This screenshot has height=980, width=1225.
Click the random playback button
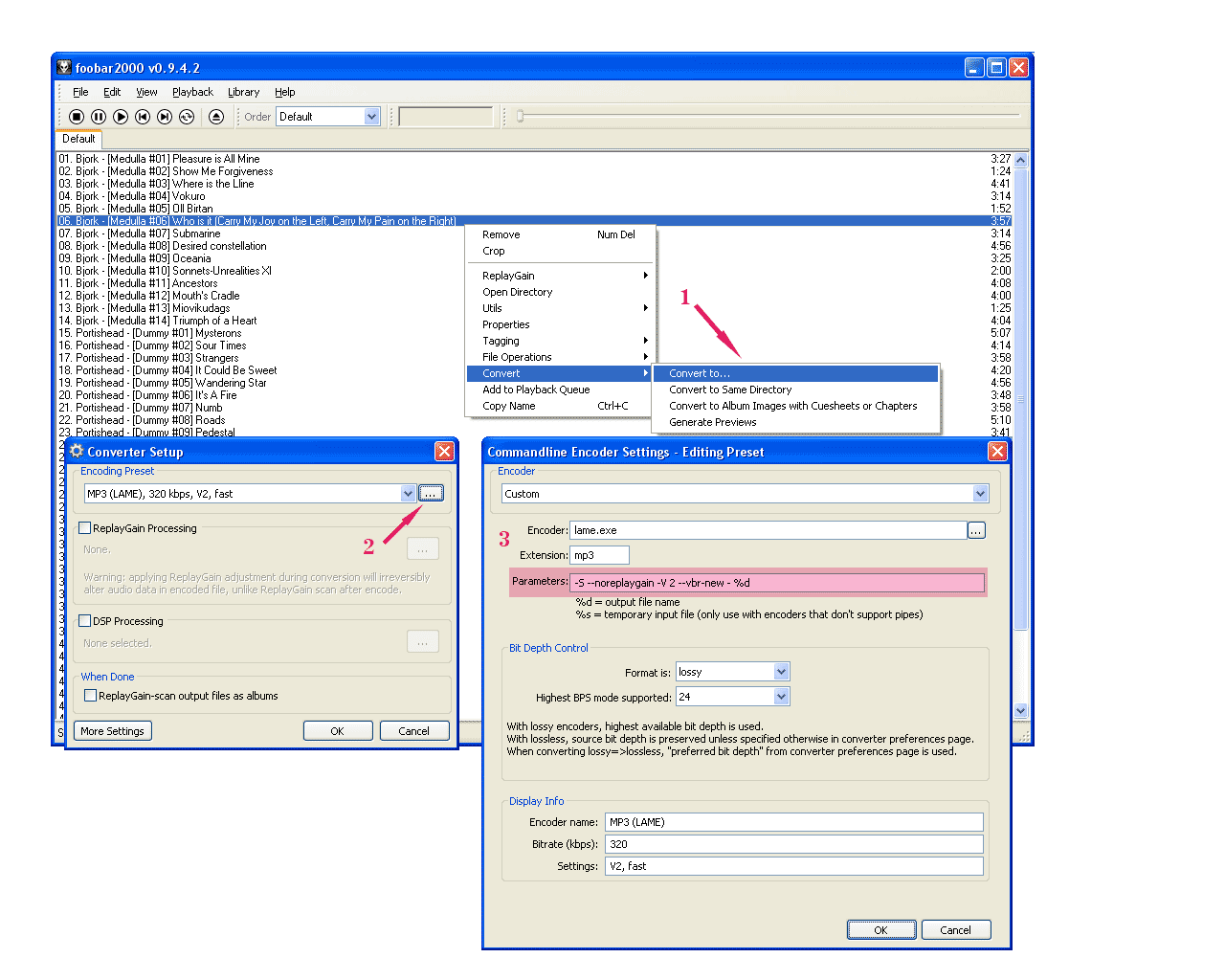click(x=187, y=117)
